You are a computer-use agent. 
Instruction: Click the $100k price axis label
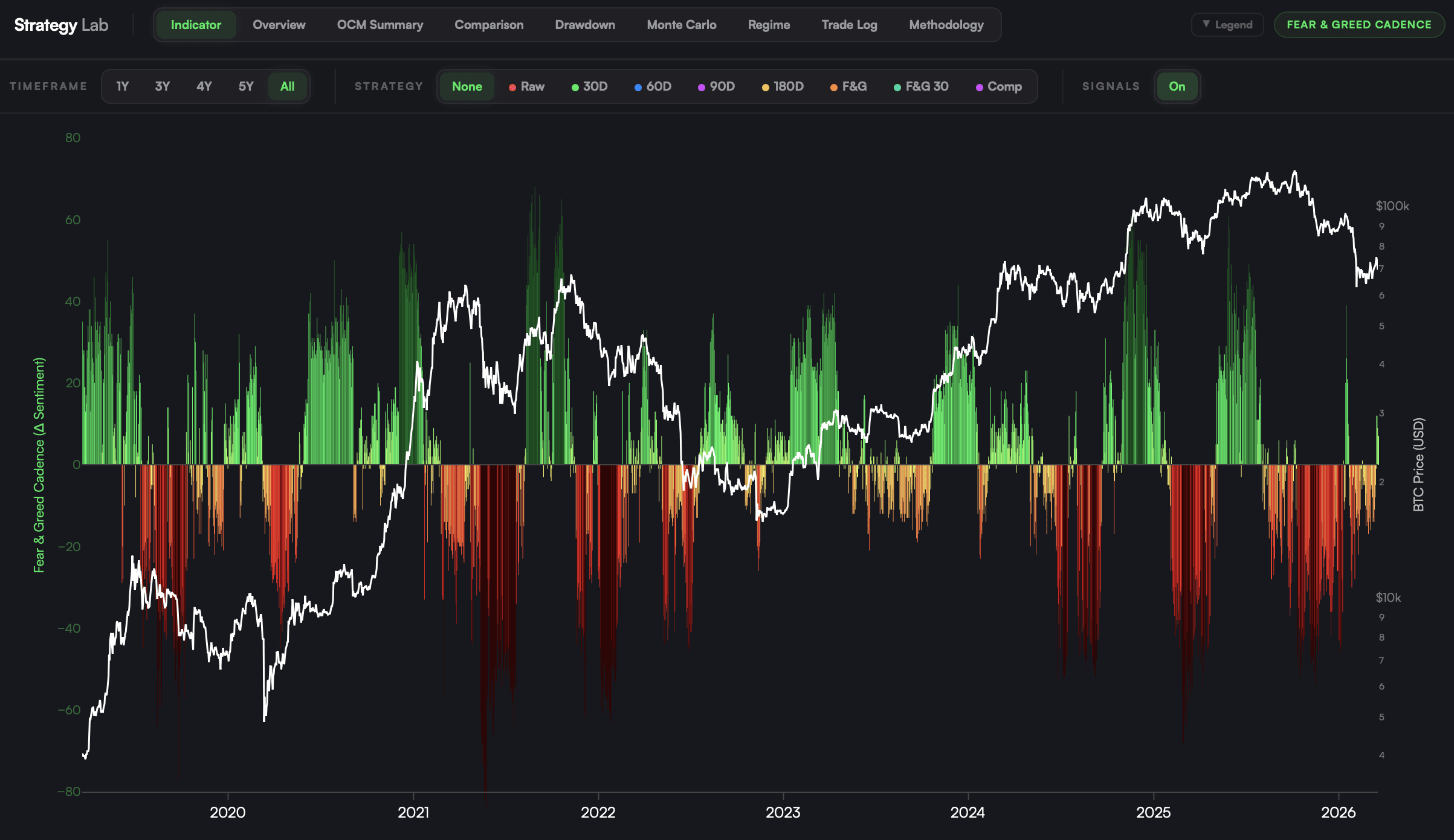tap(1392, 206)
